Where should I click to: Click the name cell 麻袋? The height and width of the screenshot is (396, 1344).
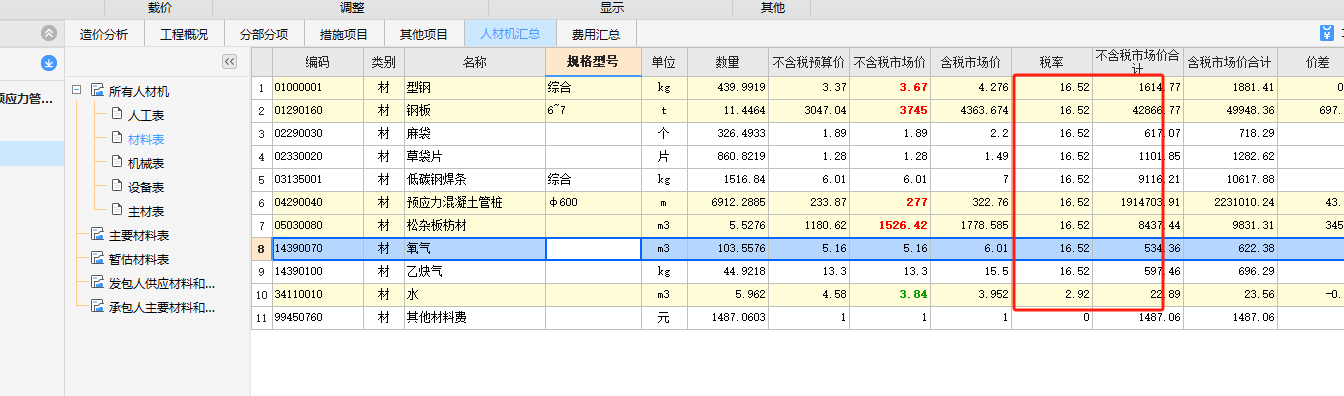[x=474, y=133]
